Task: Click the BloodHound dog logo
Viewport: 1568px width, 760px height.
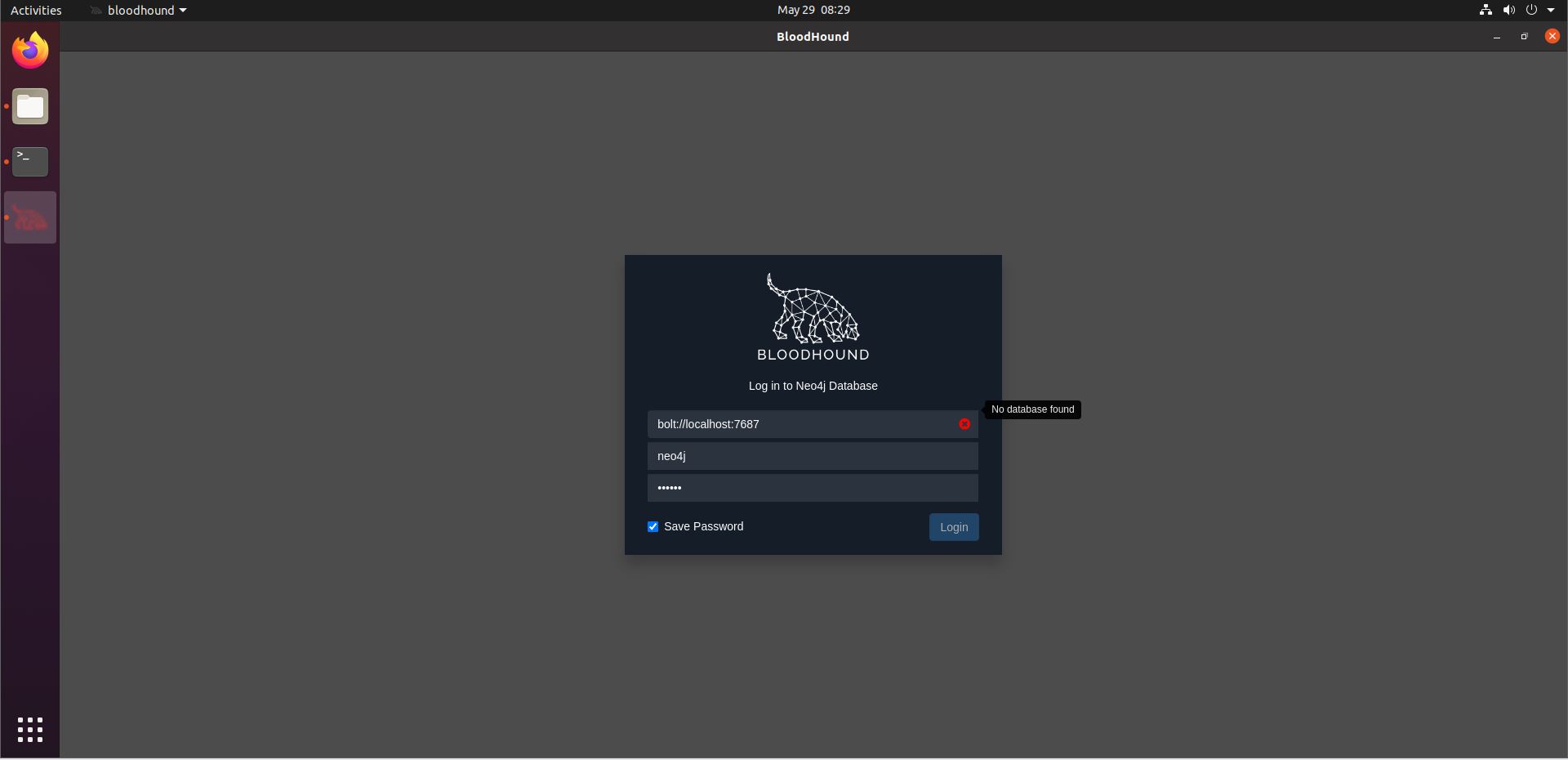Action: click(813, 317)
